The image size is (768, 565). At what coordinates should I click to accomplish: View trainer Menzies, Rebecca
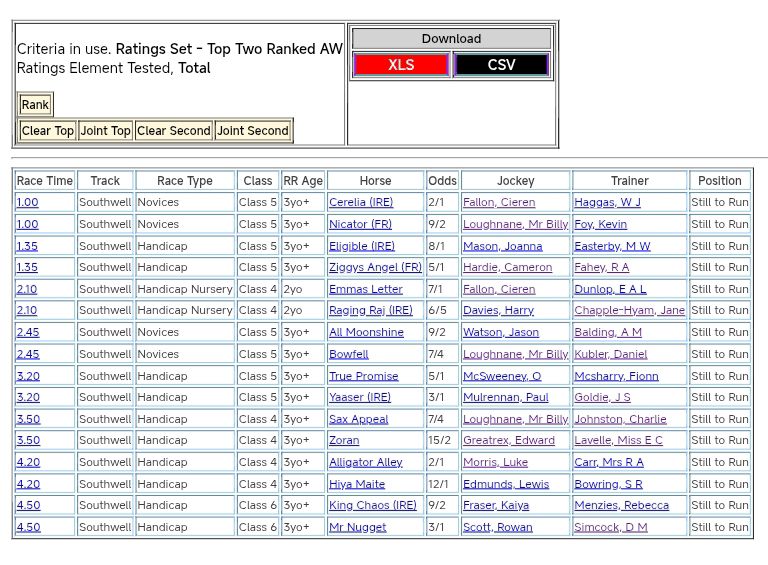[621, 506]
